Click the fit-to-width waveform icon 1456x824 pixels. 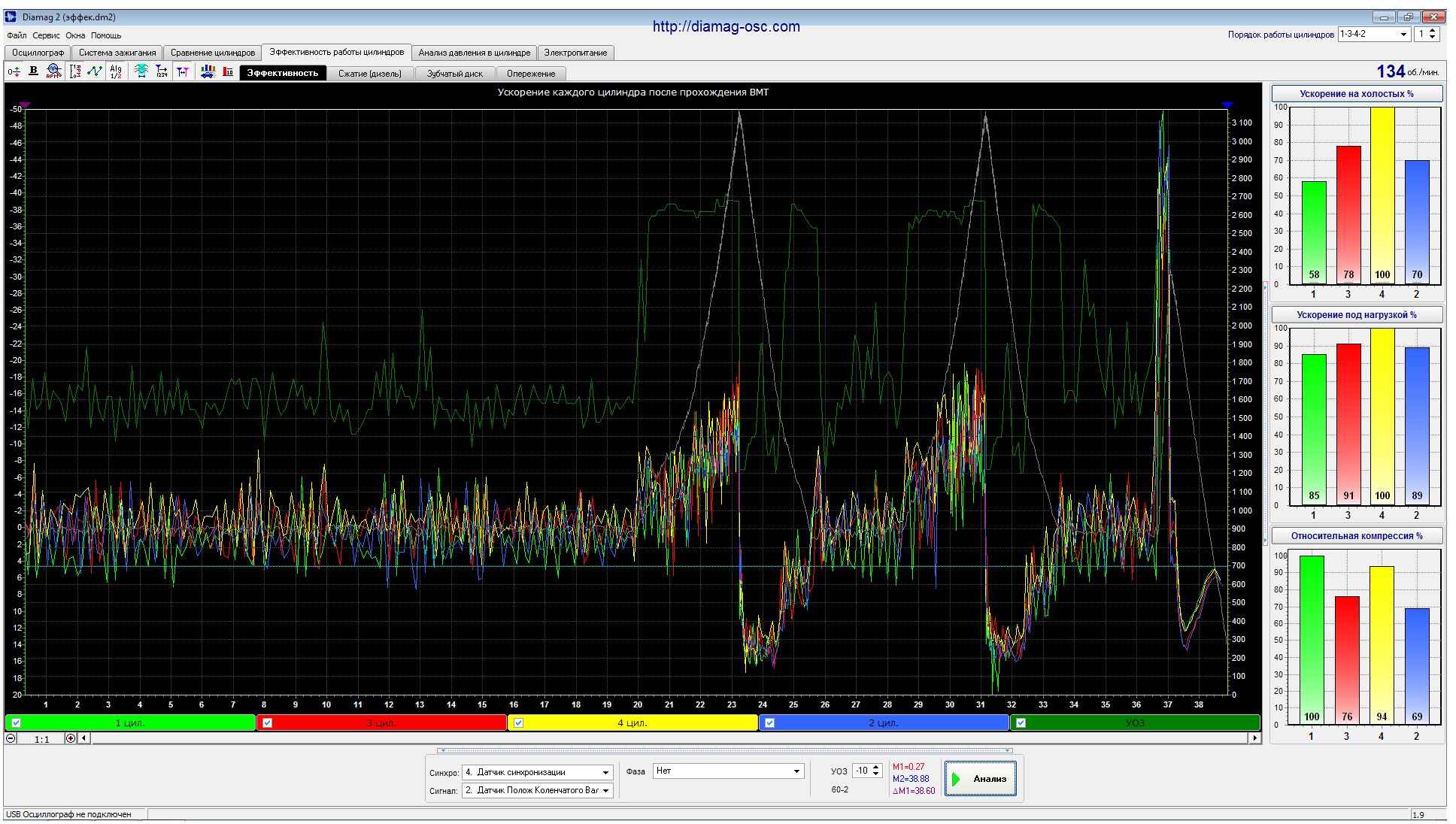point(141,71)
